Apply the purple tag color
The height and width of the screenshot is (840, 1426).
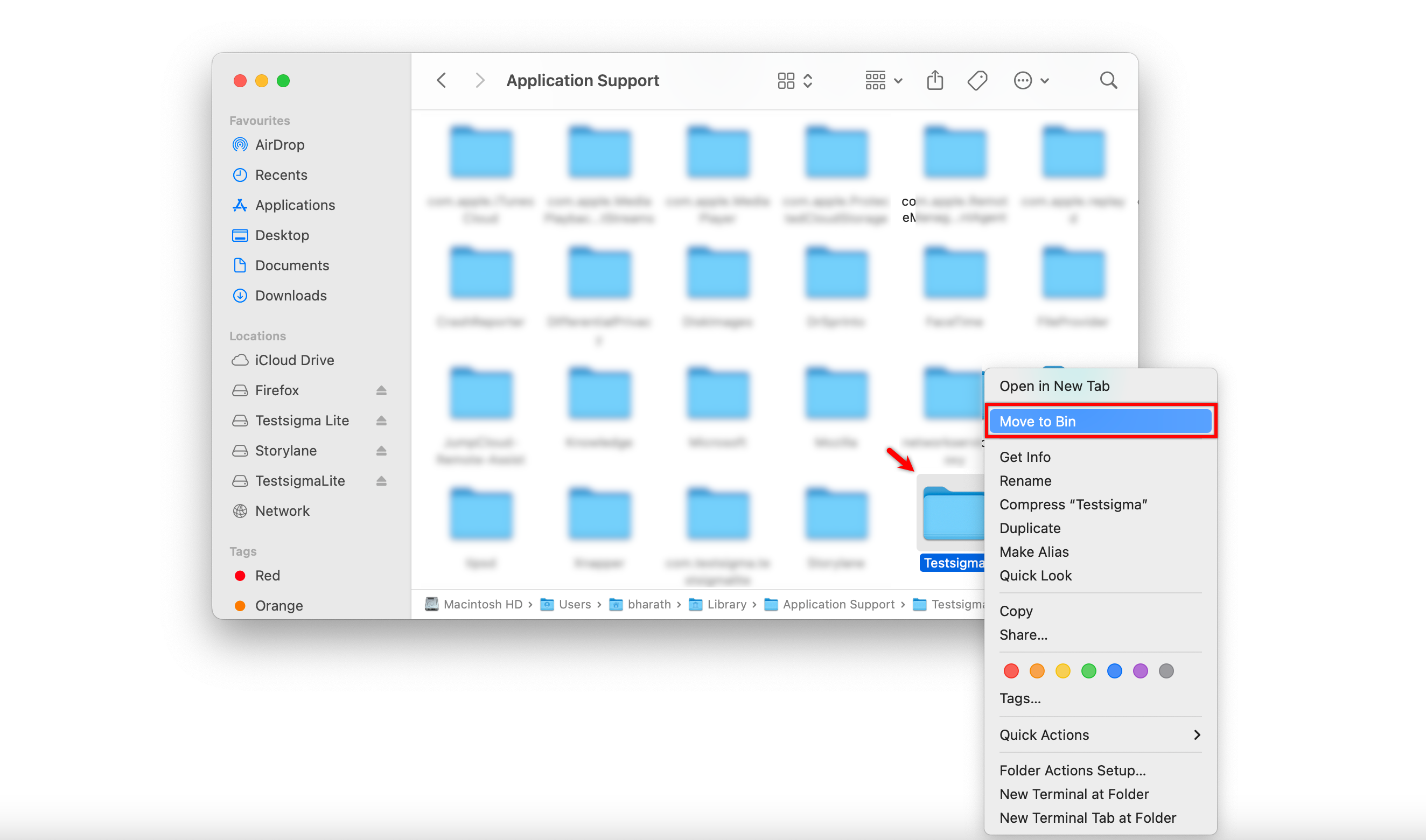(x=1140, y=671)
